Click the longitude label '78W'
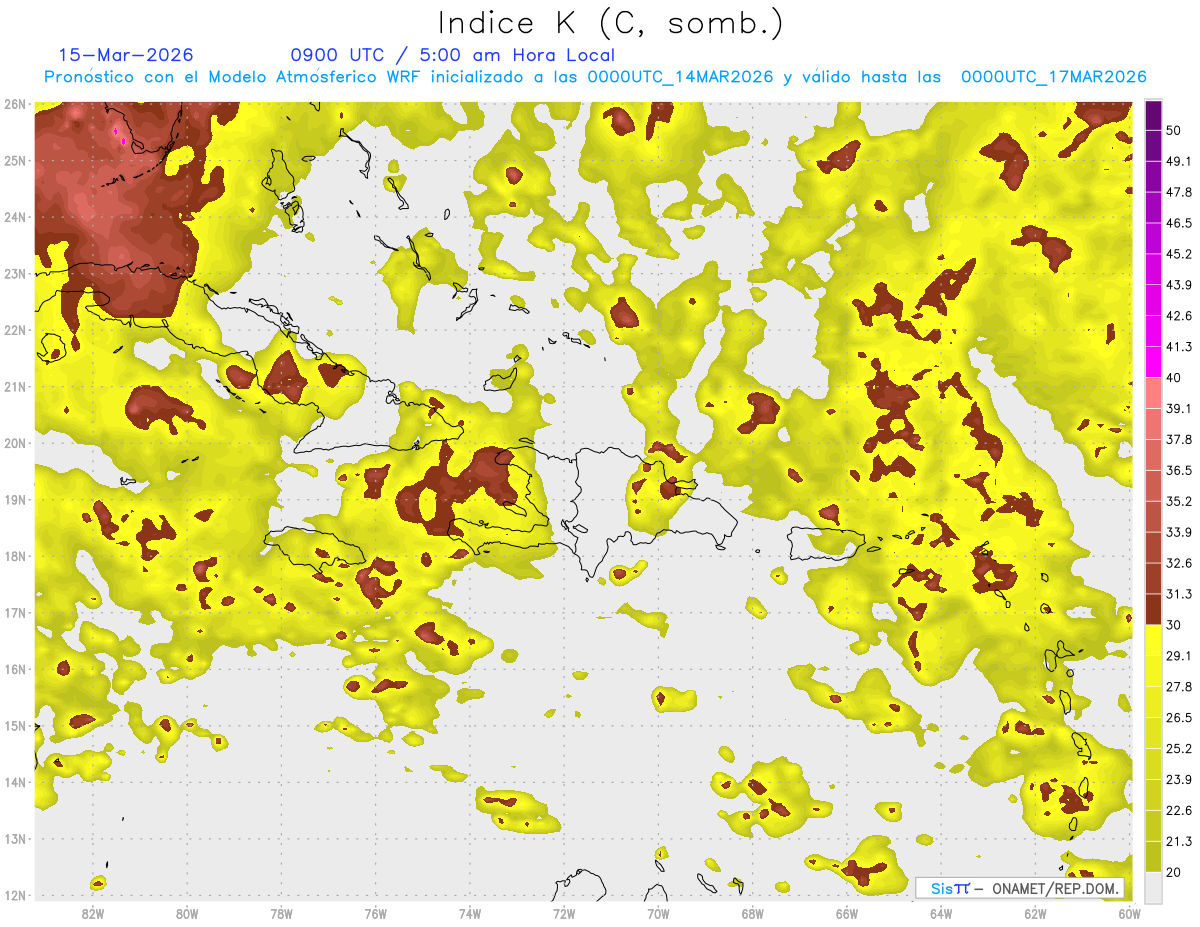1200x927 pixels. pyautogui.click(x=281, y=913)
